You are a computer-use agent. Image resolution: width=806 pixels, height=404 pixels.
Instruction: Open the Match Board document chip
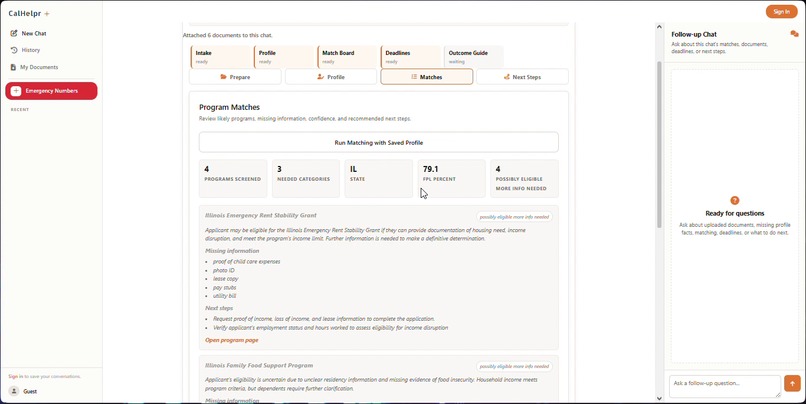[x=347, y=57]
